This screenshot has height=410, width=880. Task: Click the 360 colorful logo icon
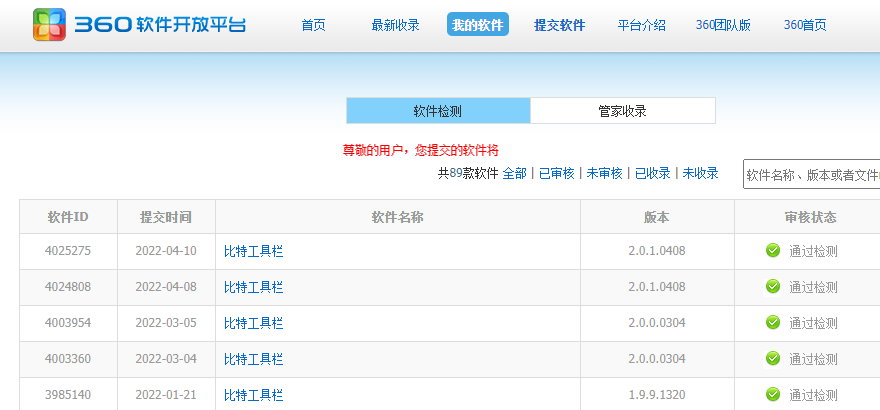tap(49, 24)
